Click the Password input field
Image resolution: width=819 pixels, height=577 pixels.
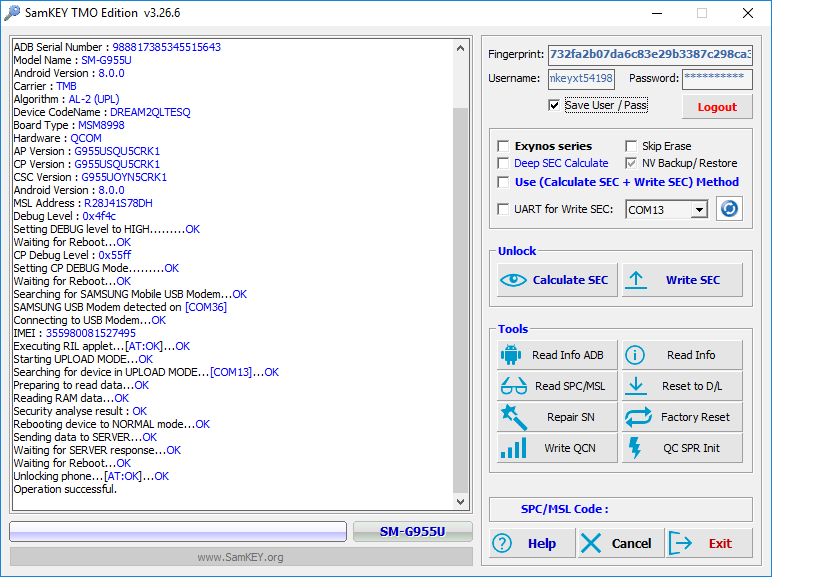pyautogui.click(x=717, y=79)
